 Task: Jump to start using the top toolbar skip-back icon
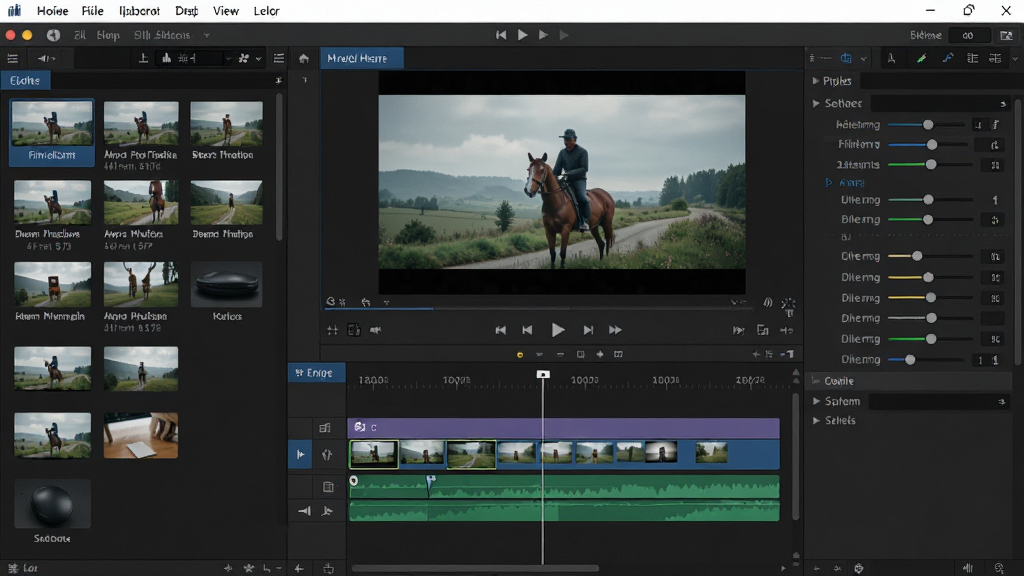(x=501, y=35)
